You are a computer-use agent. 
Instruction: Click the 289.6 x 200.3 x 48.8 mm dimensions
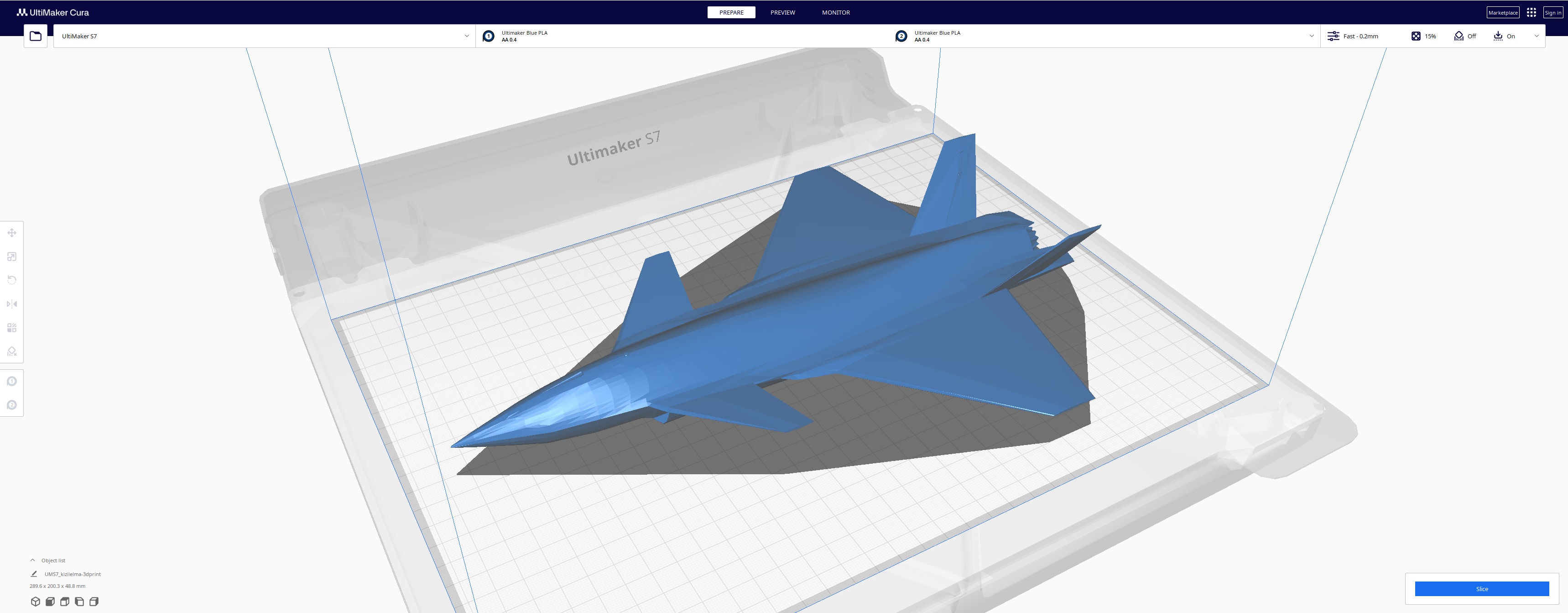(57, 586)
